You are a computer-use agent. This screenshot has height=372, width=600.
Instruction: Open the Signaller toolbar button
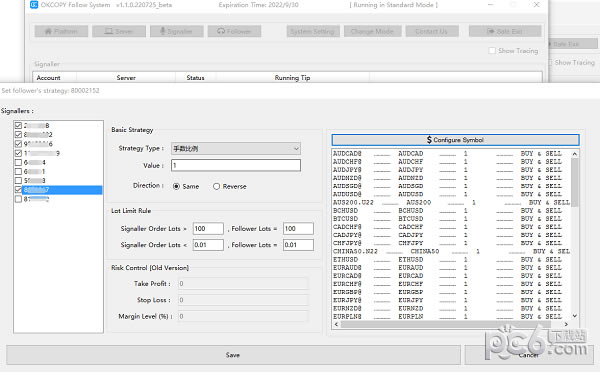point(177,31)
